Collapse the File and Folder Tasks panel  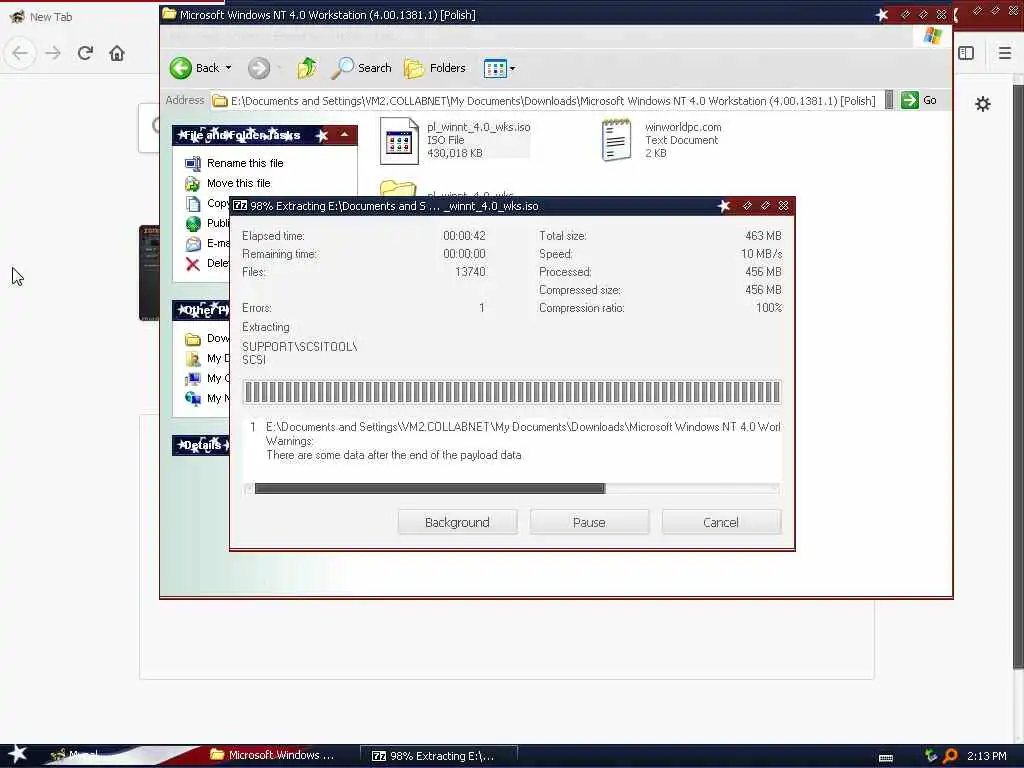coord(344,135)
